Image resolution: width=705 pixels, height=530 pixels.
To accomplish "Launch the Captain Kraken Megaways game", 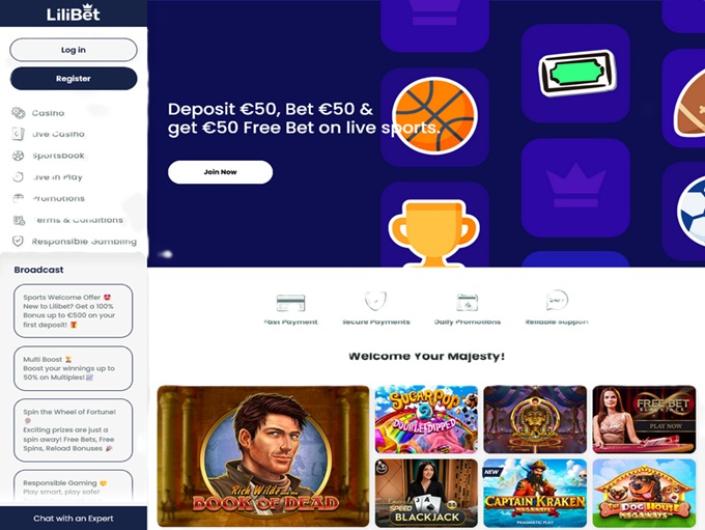I will click(535, 493).
